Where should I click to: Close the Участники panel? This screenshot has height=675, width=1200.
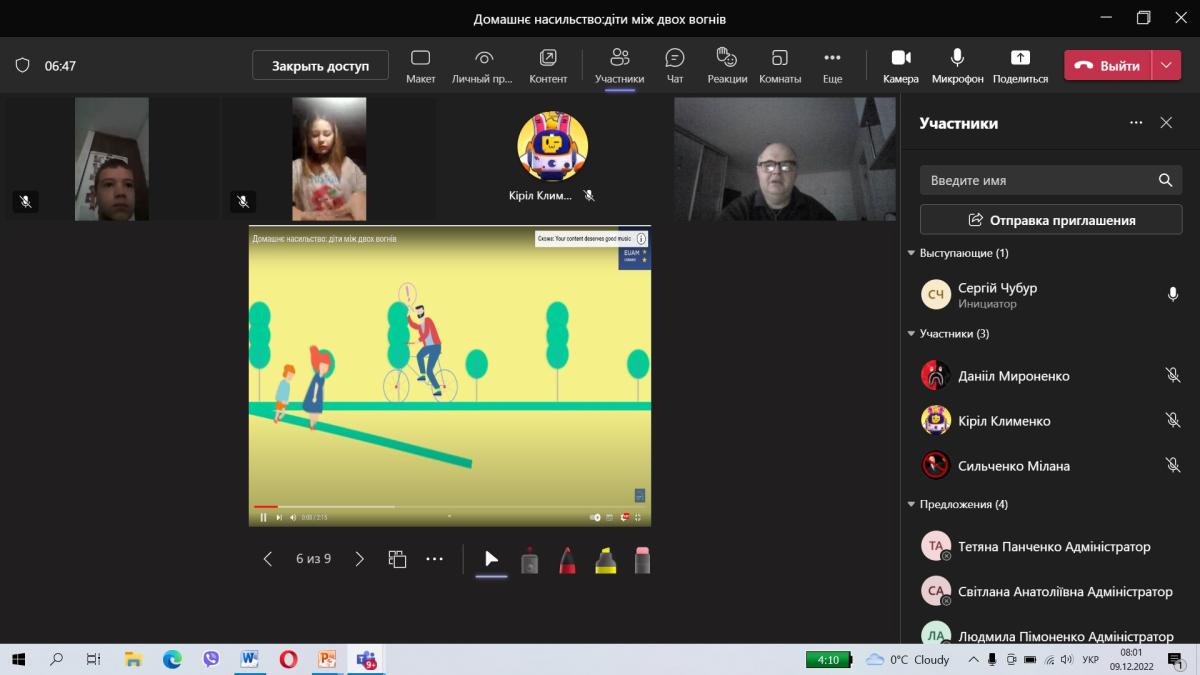(x=1166, y=123)
